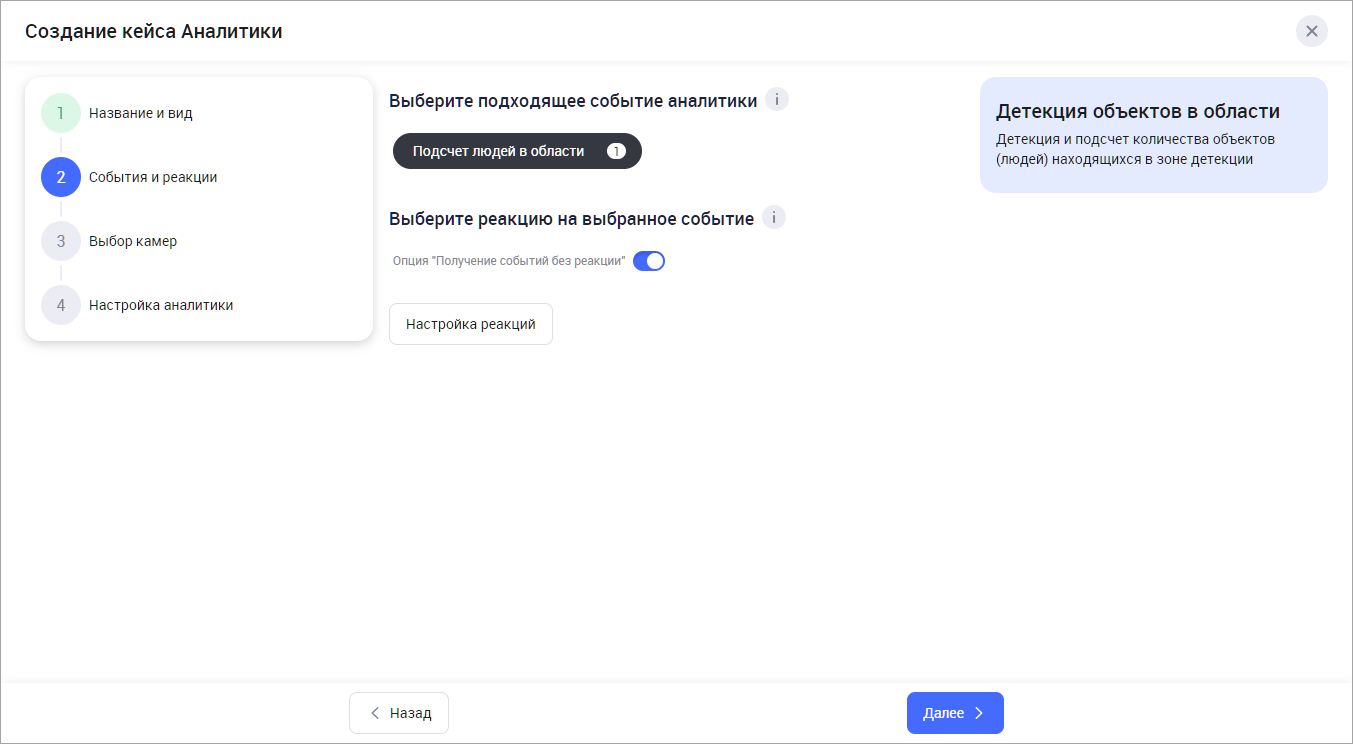1353x744 pixels.
Task: Jump to 'Выбор камер' step
Action: point(132,241)
